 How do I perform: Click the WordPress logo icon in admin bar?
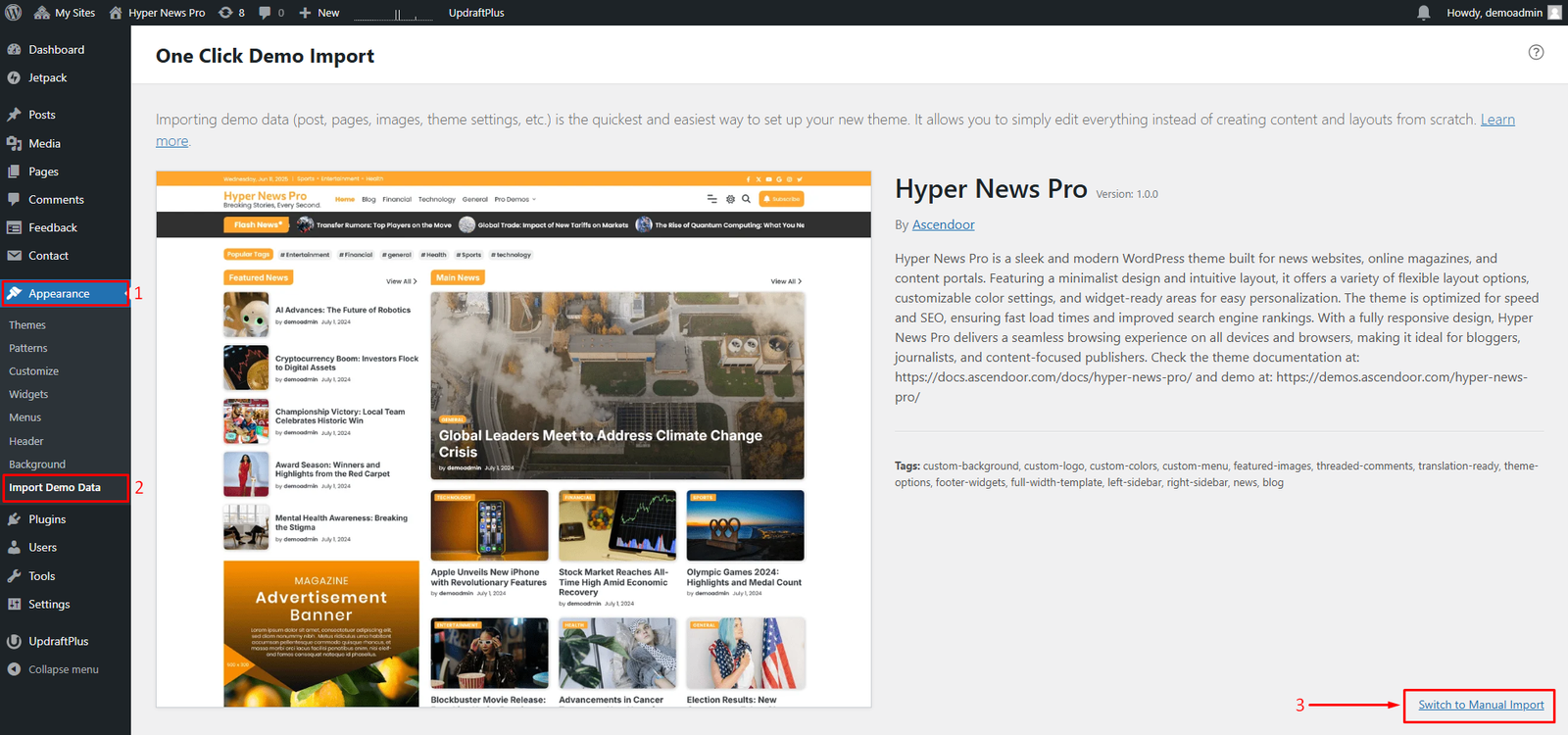(14, 13)
